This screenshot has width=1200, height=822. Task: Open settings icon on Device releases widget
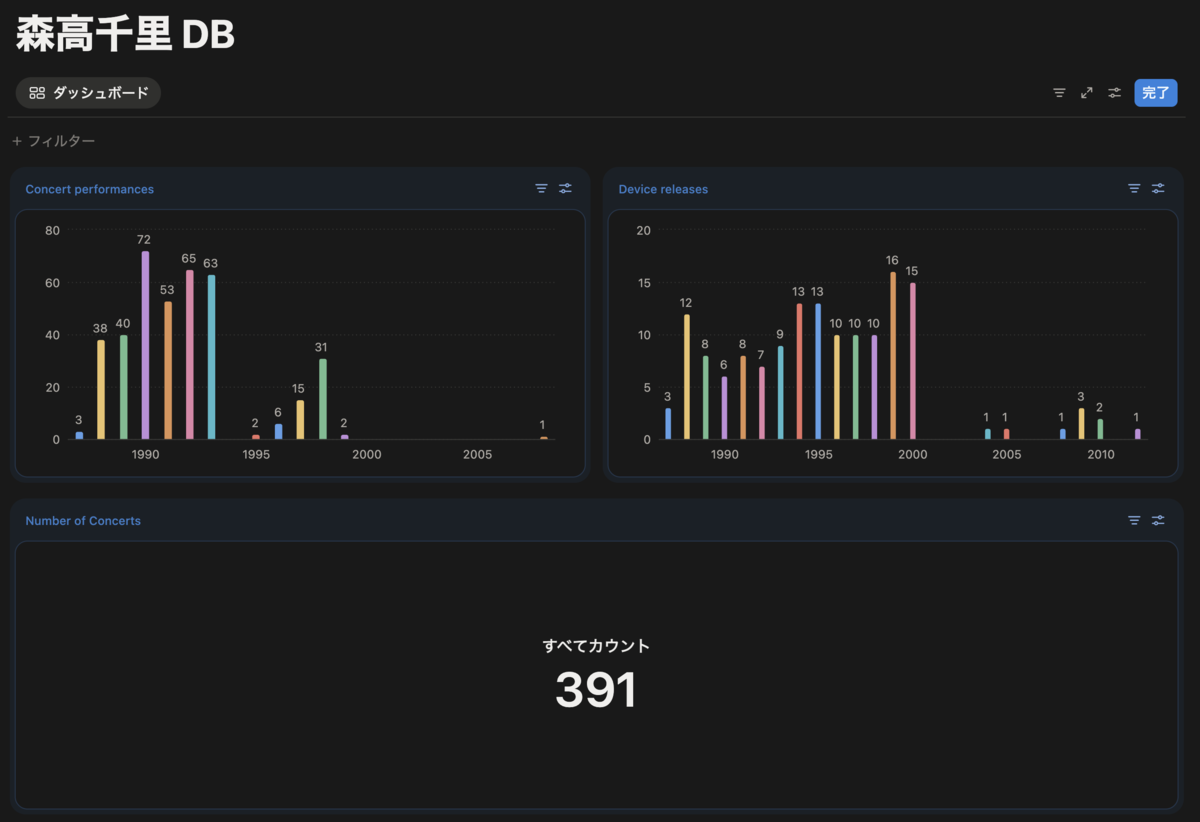pos(1158,188)
